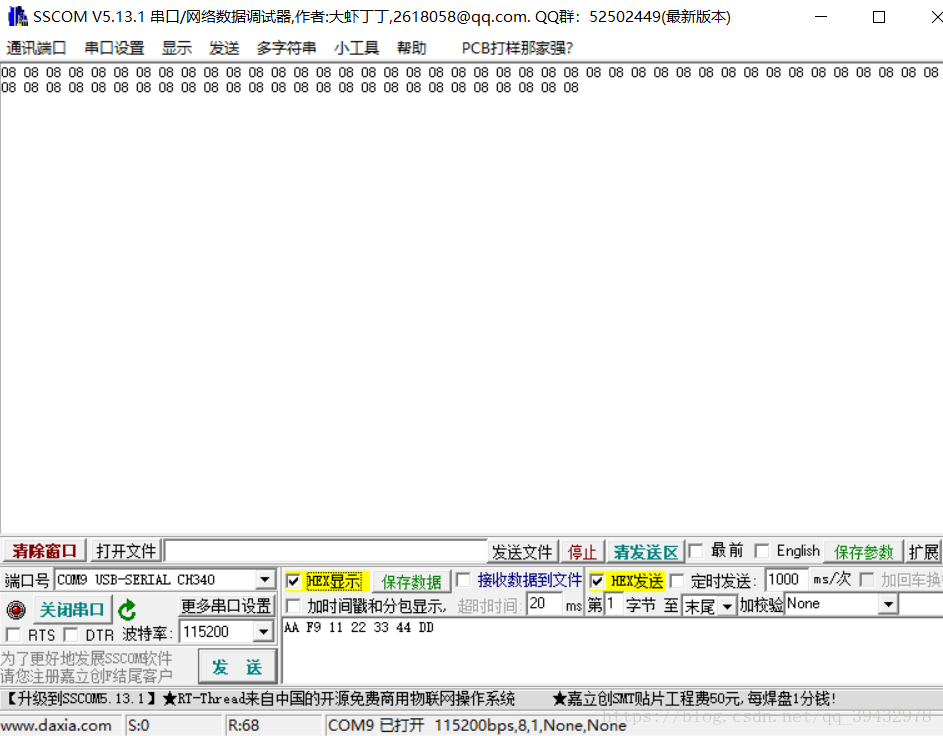Enable 接收数据到文件 to save received data
Viewport: 943px width, 736px height.
[x=463, y=580]
